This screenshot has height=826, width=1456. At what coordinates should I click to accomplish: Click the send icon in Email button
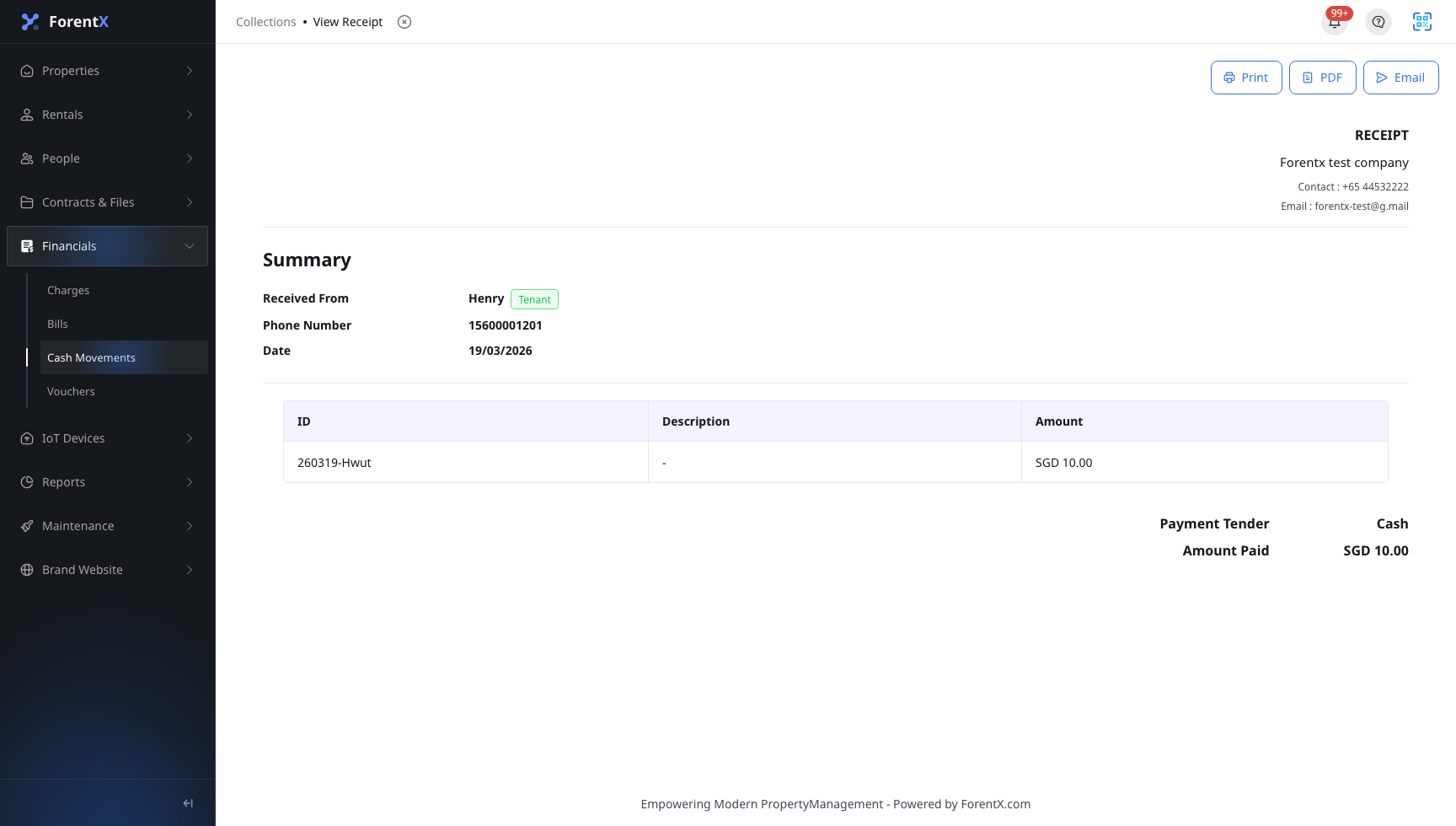[1382, 78]
